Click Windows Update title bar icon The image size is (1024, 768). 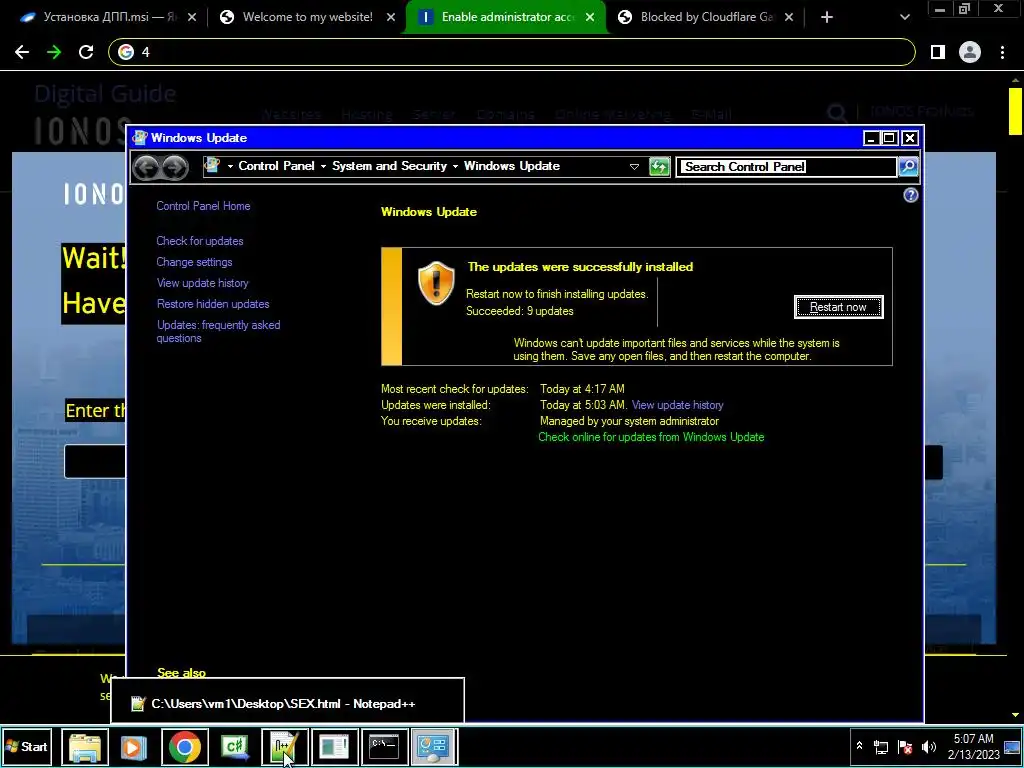(x=140, y=137)
